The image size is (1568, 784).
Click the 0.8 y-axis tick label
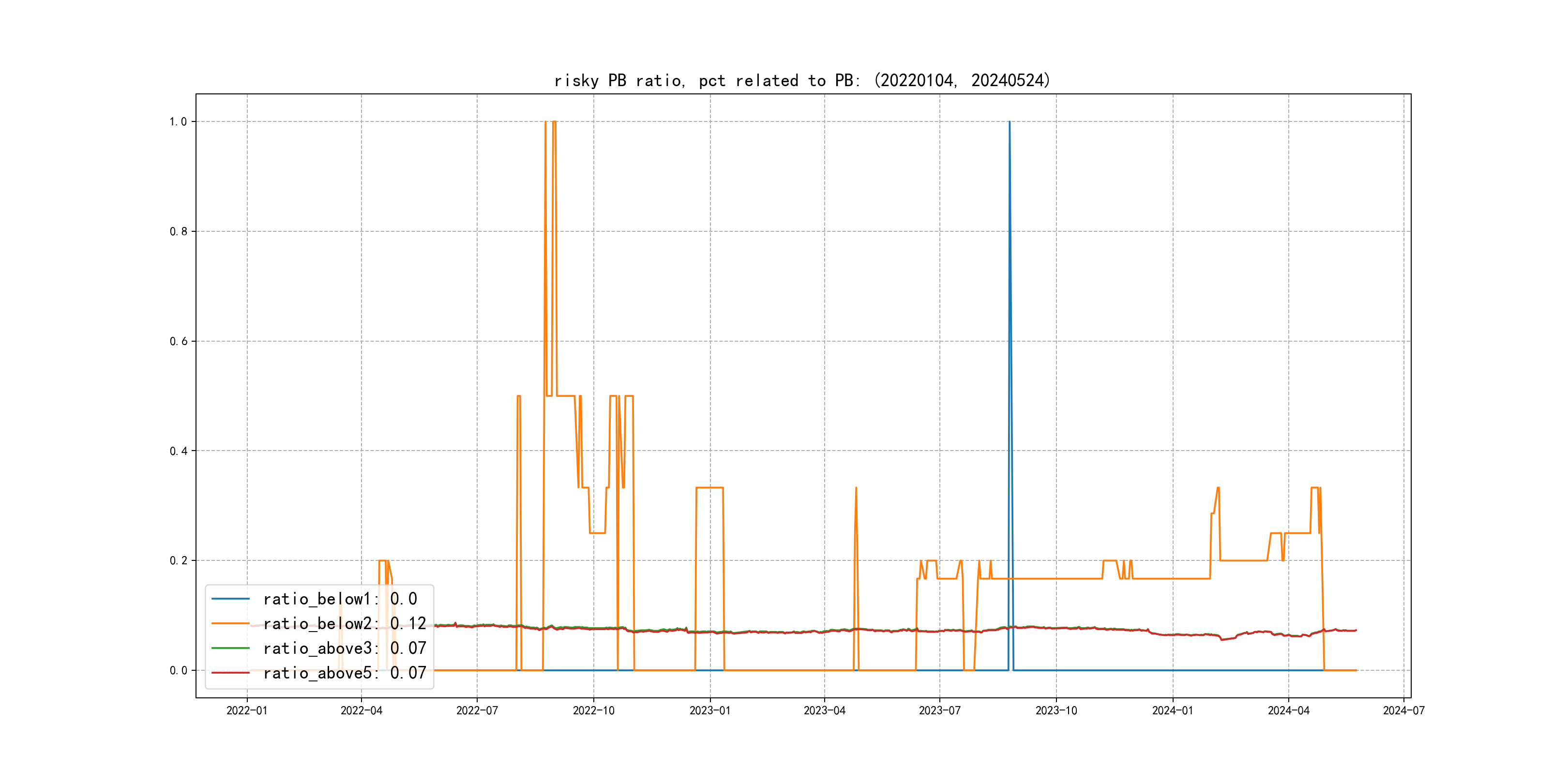coord(178,231)
